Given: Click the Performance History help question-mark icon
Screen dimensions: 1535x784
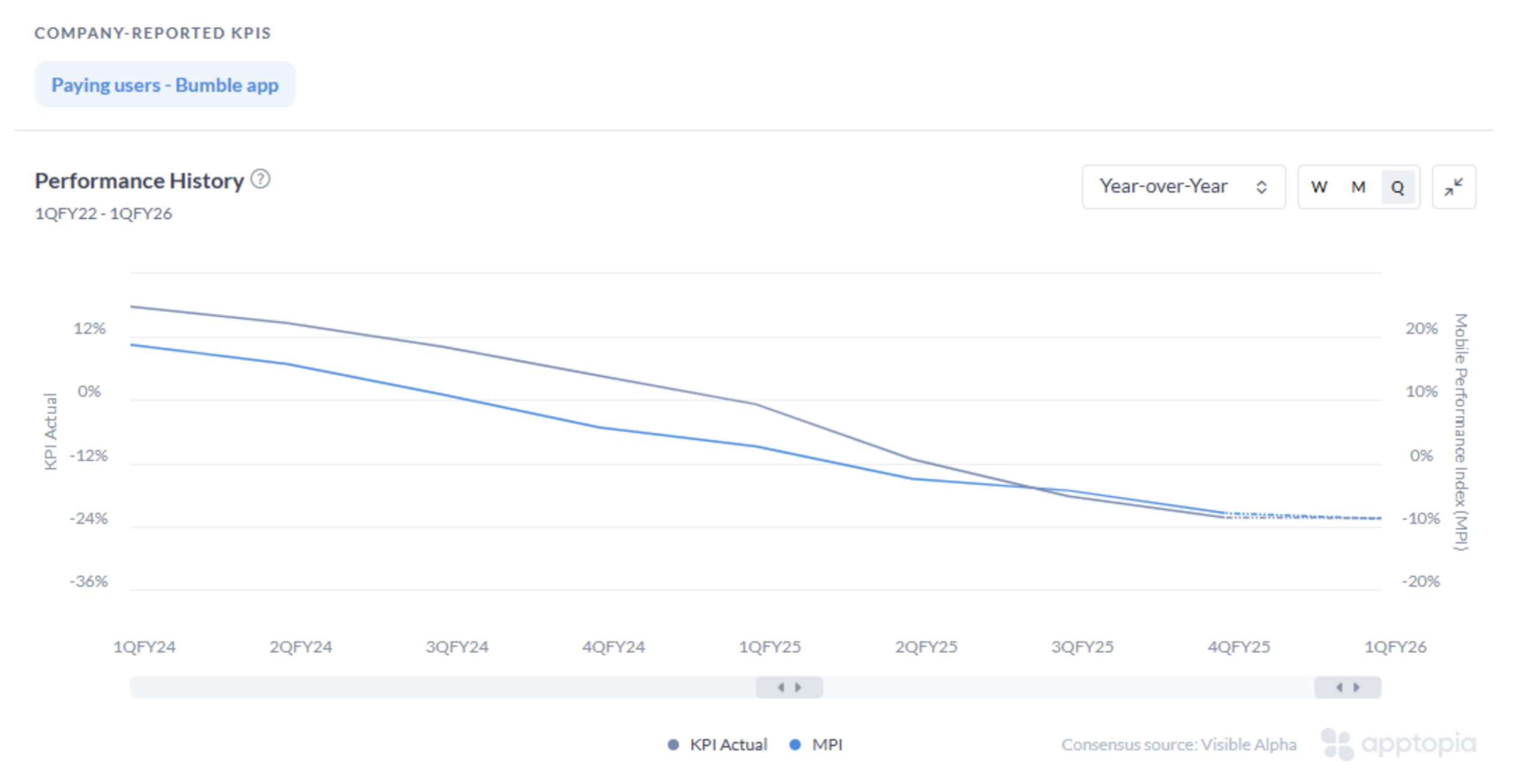Looking at the screenshot, I should tap(260, 179).
